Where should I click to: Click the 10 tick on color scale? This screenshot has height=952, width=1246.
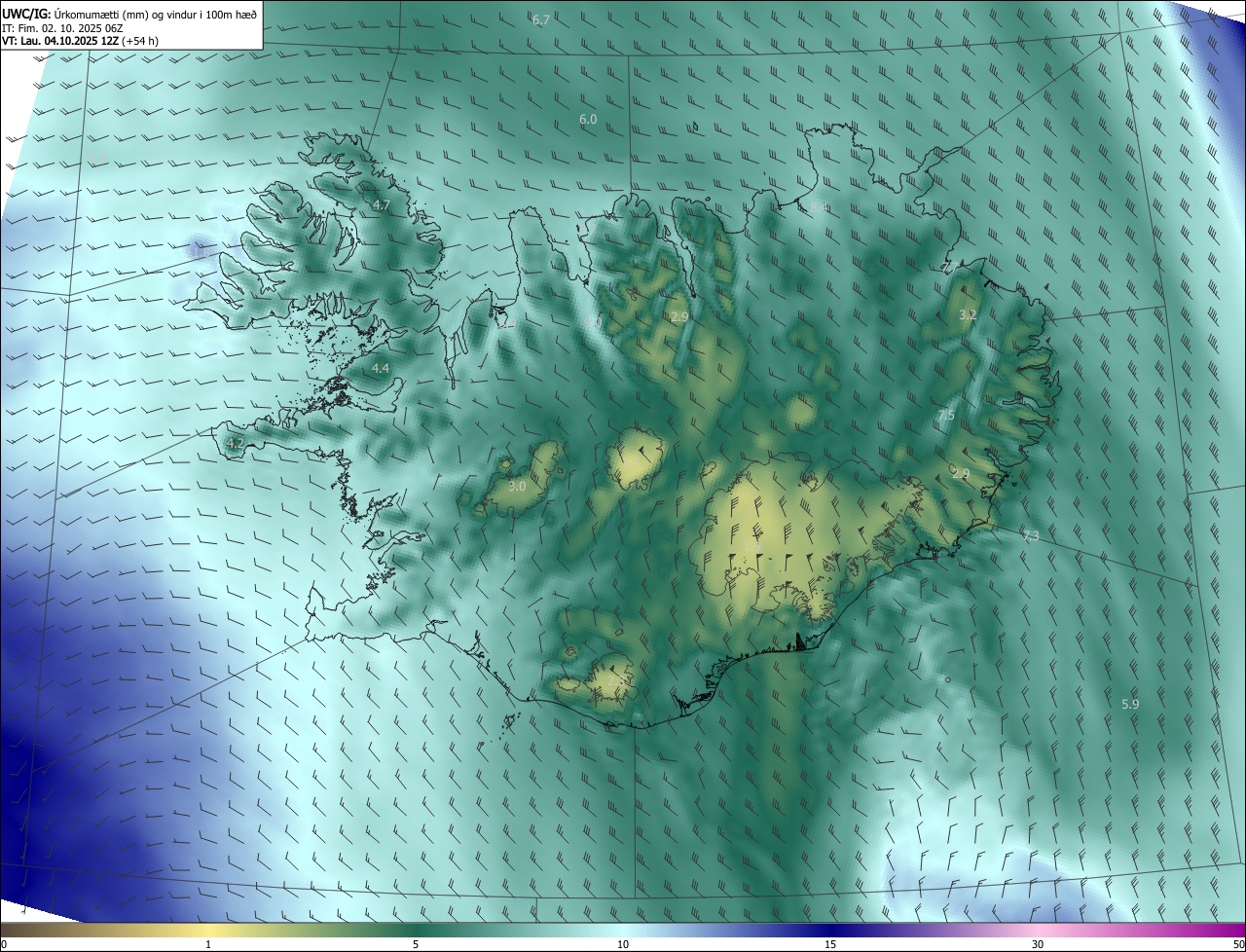623,944
